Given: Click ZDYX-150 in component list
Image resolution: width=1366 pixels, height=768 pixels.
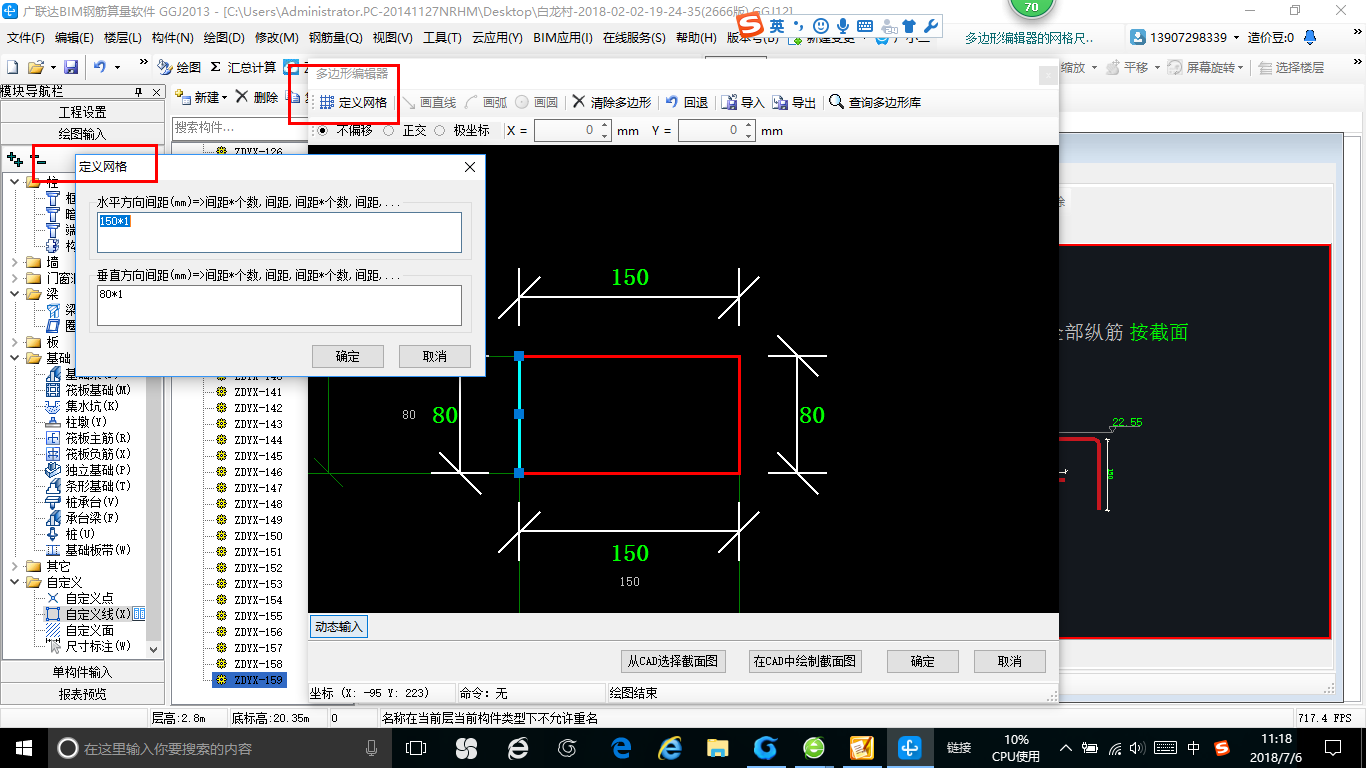Looking at the screenshot, I should (x=258, y=536).
